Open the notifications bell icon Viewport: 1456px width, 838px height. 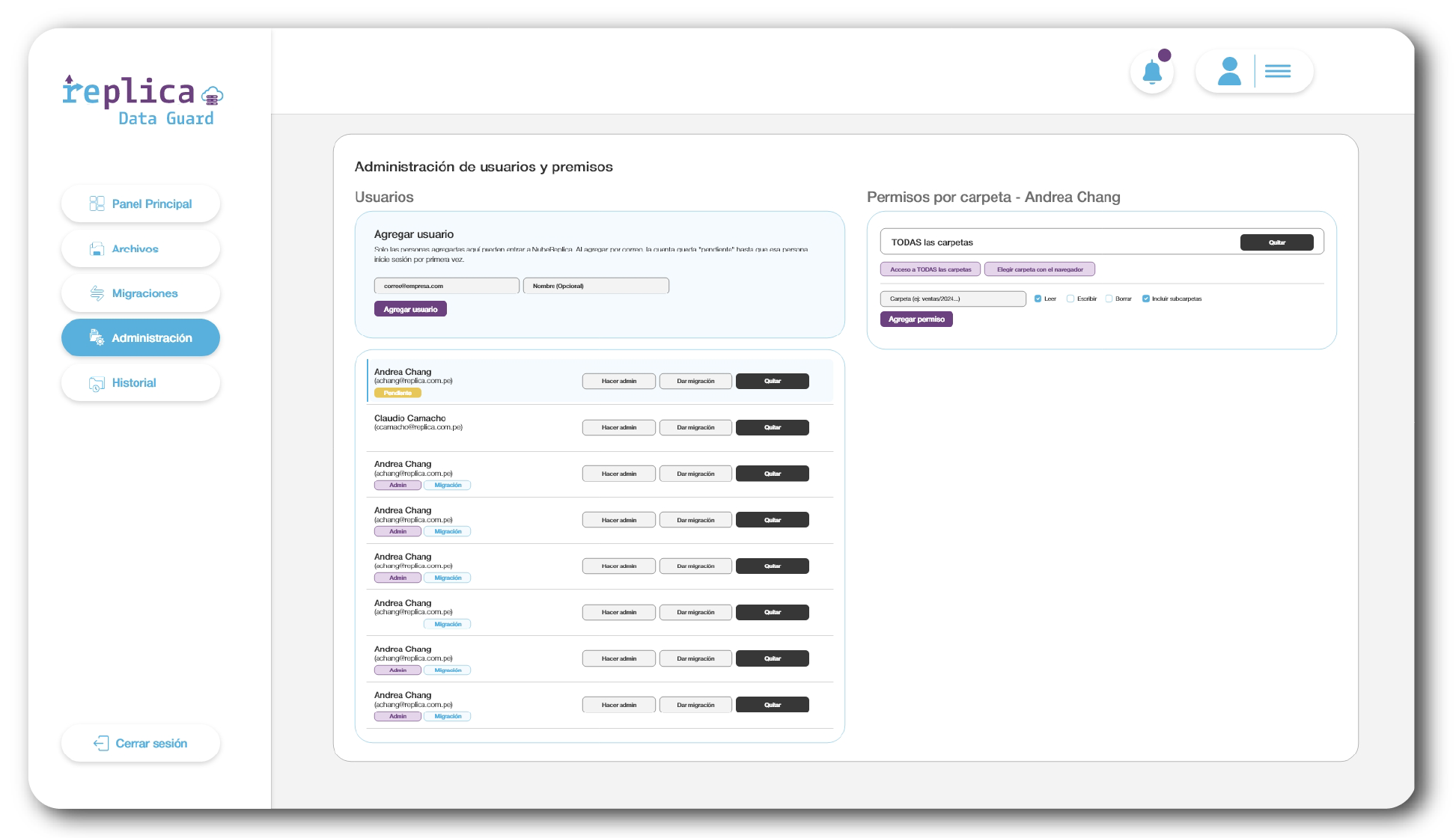(1152, 73)
